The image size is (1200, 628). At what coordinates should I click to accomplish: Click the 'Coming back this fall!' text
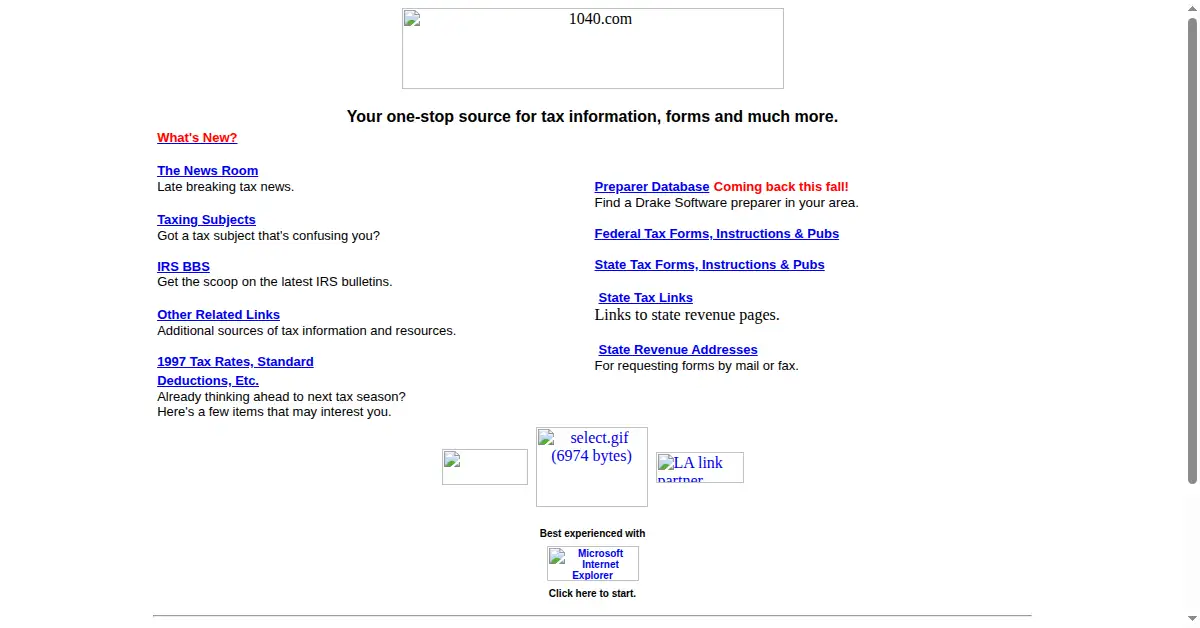(781, 187)
